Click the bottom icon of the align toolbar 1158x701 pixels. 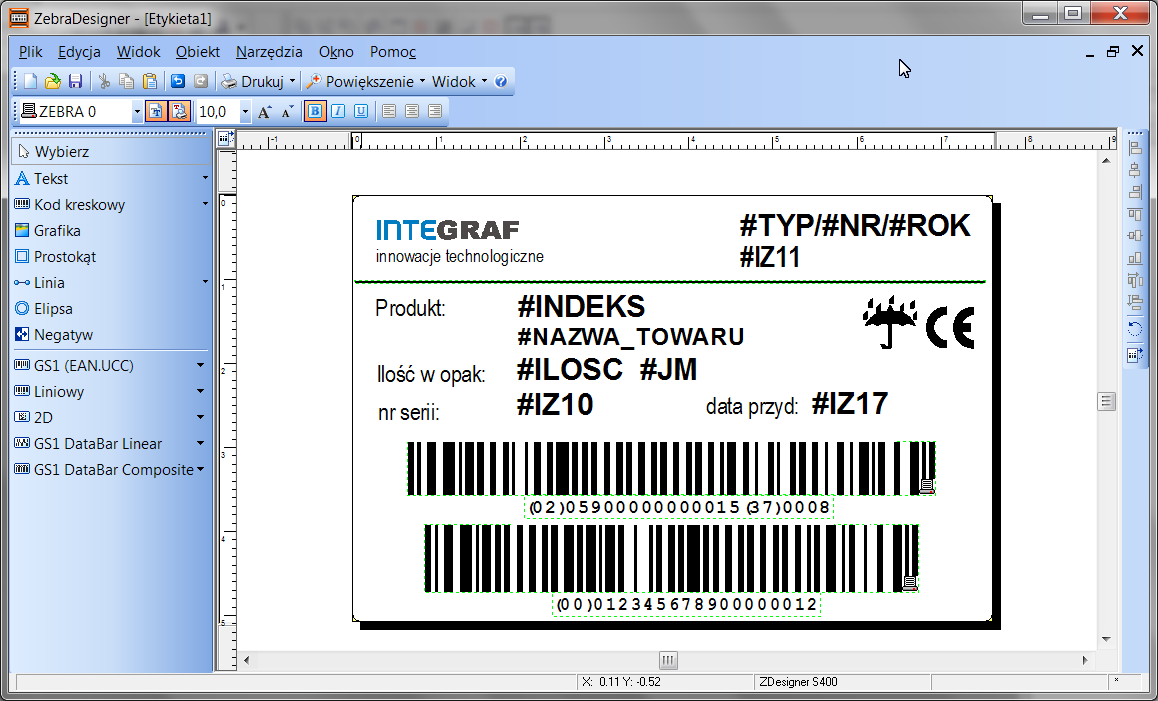1135,355
